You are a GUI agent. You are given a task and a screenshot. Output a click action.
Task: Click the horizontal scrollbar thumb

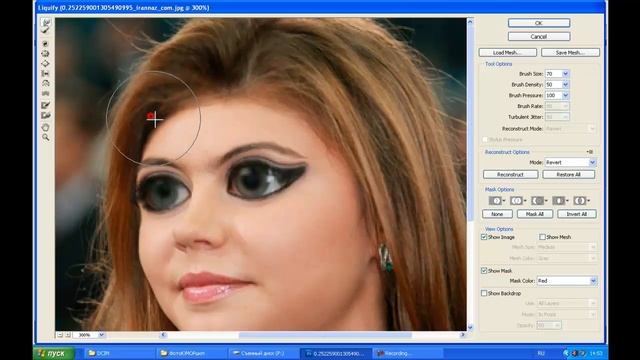coord(325,335)
